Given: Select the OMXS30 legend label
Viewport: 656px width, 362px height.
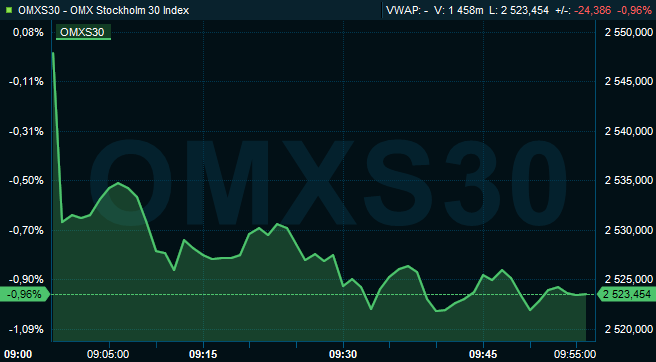Looking at the screenshot, I should pyautogui.click(x=82, y=32).
